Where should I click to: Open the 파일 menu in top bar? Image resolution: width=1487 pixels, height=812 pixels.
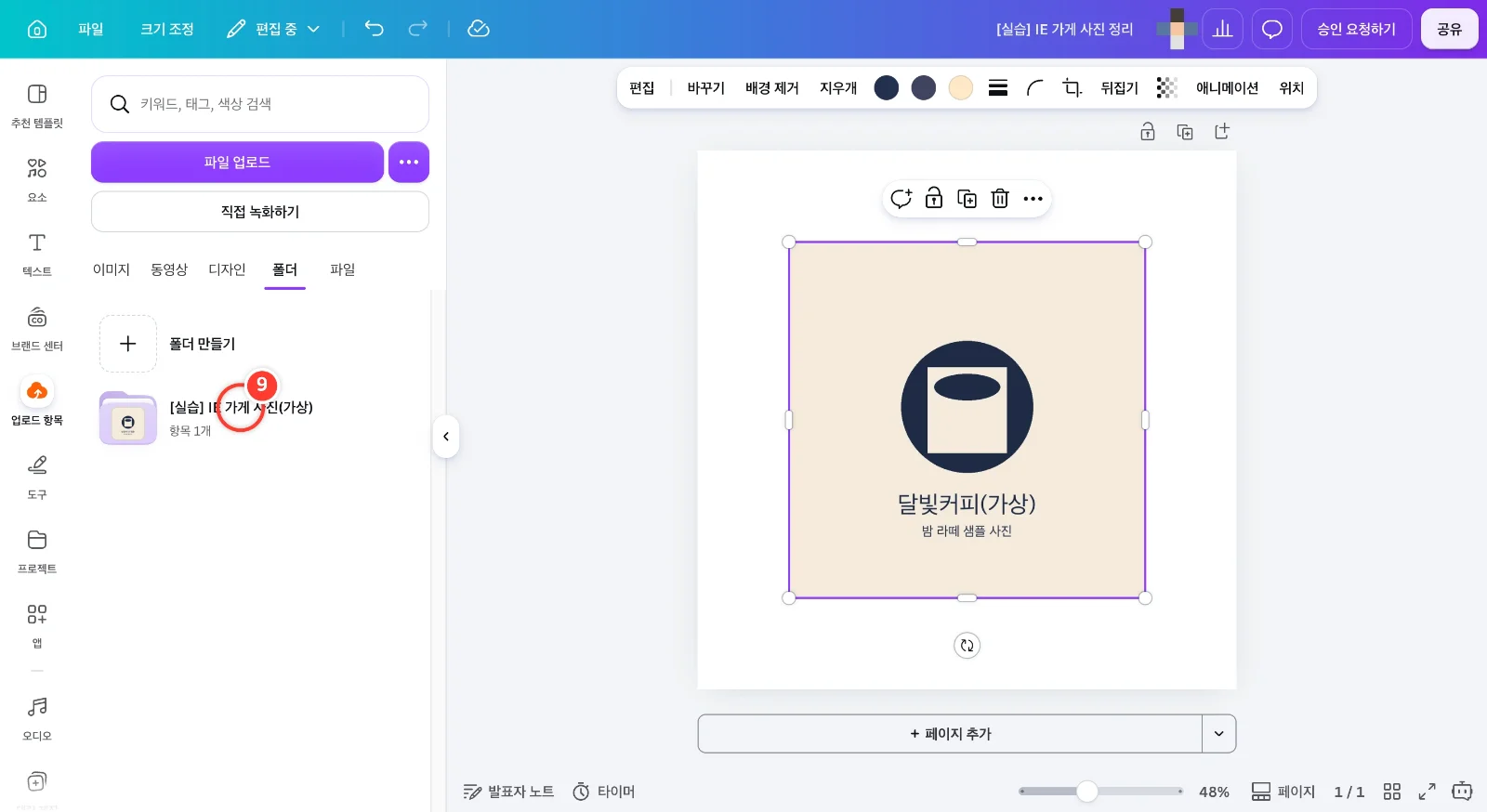(91, 29)
